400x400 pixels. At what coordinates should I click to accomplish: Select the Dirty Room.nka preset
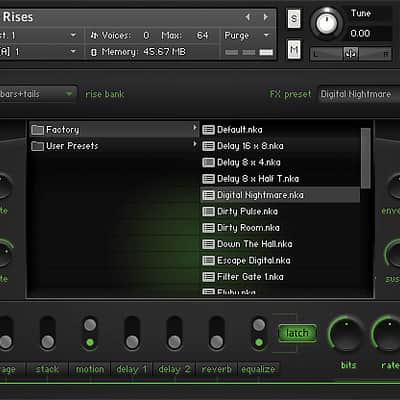280,228
